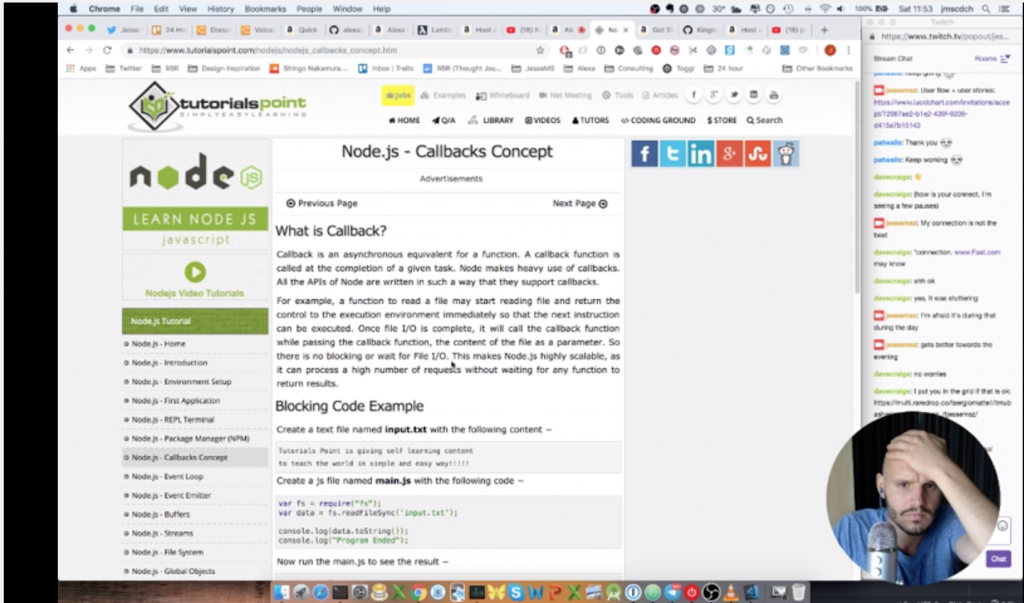
Task: Click the large Twitter share icon
Action: click(x=672, y=154)
